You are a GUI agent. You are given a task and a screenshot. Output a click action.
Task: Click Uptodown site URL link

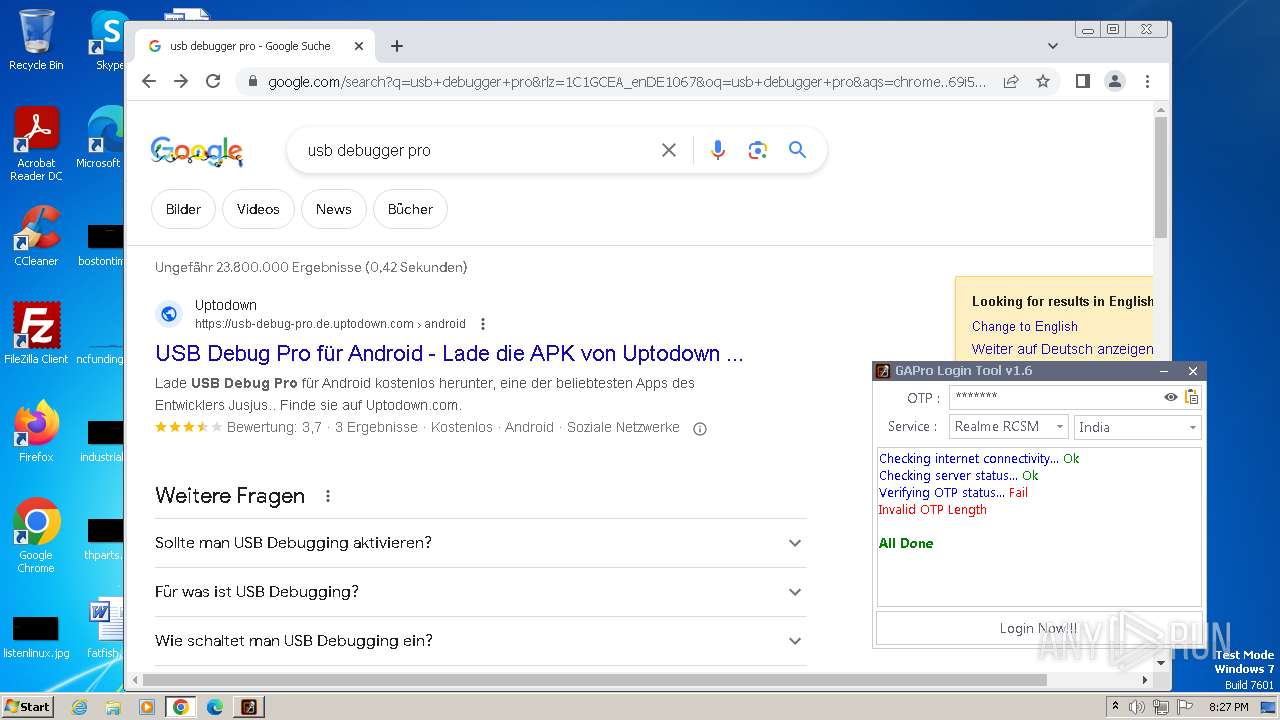click(330, 324)
